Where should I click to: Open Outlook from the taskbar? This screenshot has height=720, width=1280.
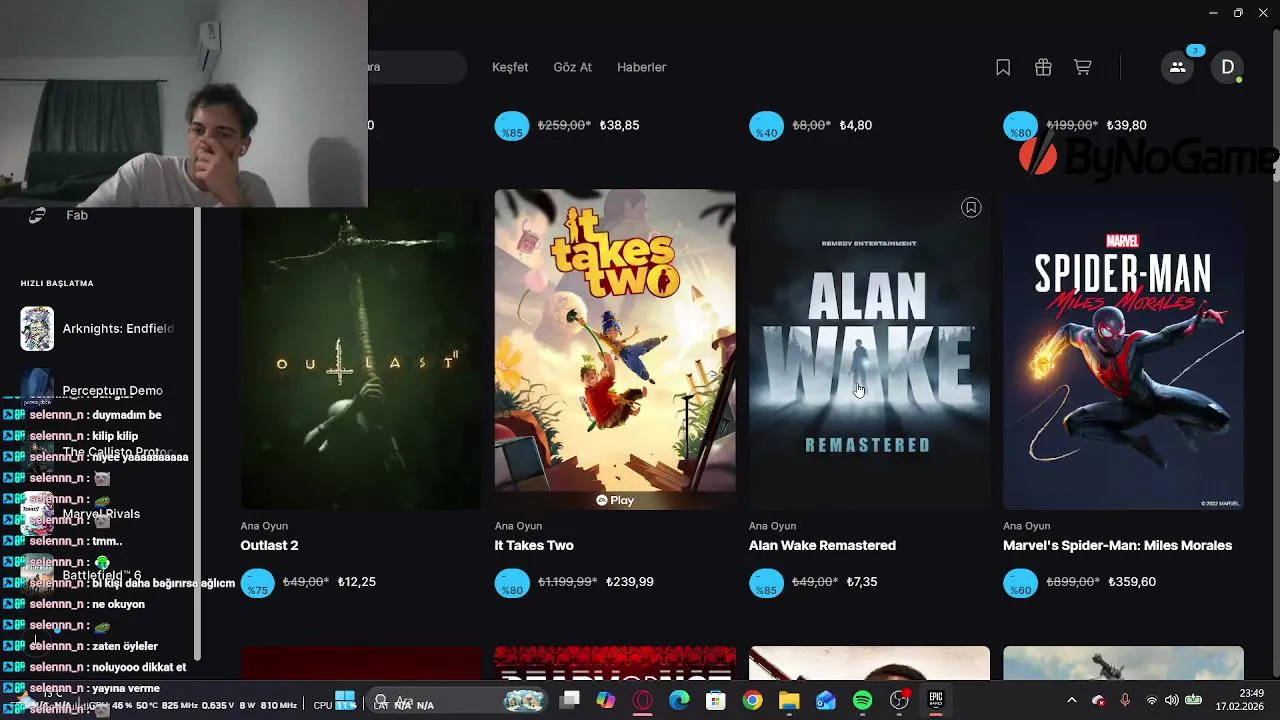click(x=826, y=701)
